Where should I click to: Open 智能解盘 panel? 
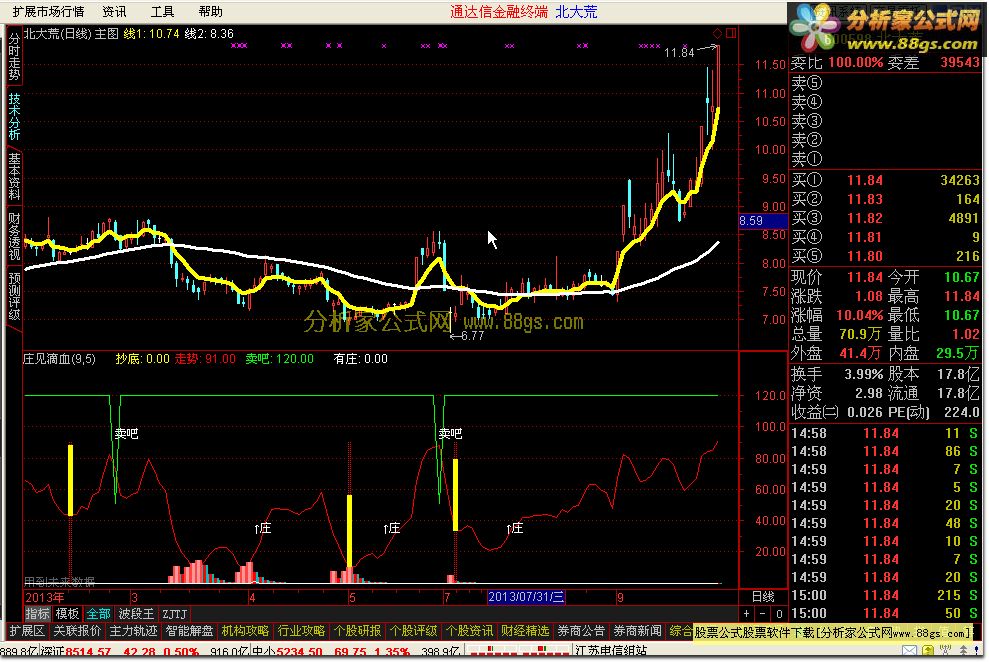click(x=189, y=630)
